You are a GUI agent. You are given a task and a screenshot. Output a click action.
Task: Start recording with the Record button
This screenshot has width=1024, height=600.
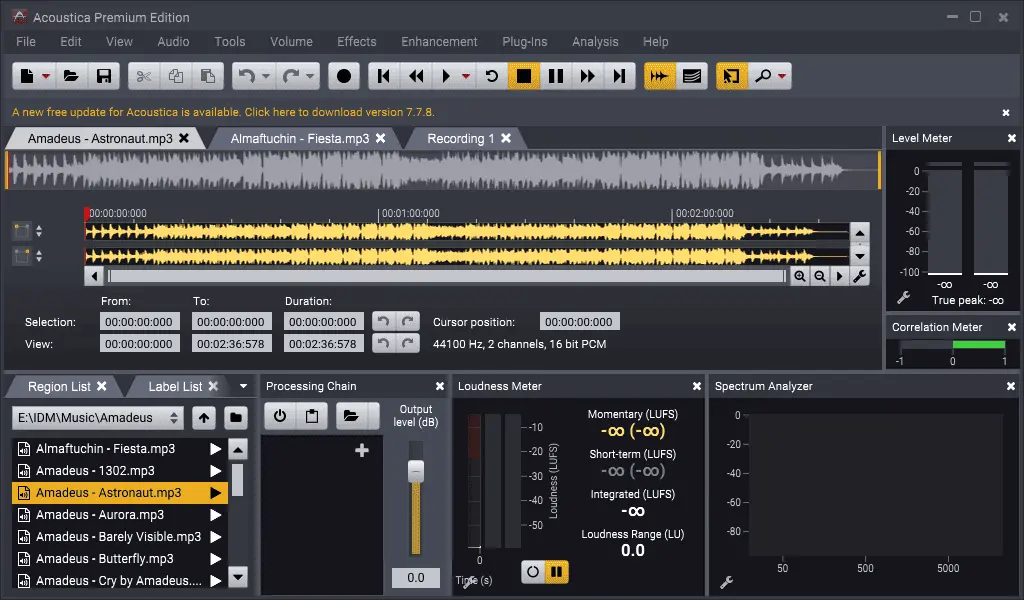[x=344, y=76]
